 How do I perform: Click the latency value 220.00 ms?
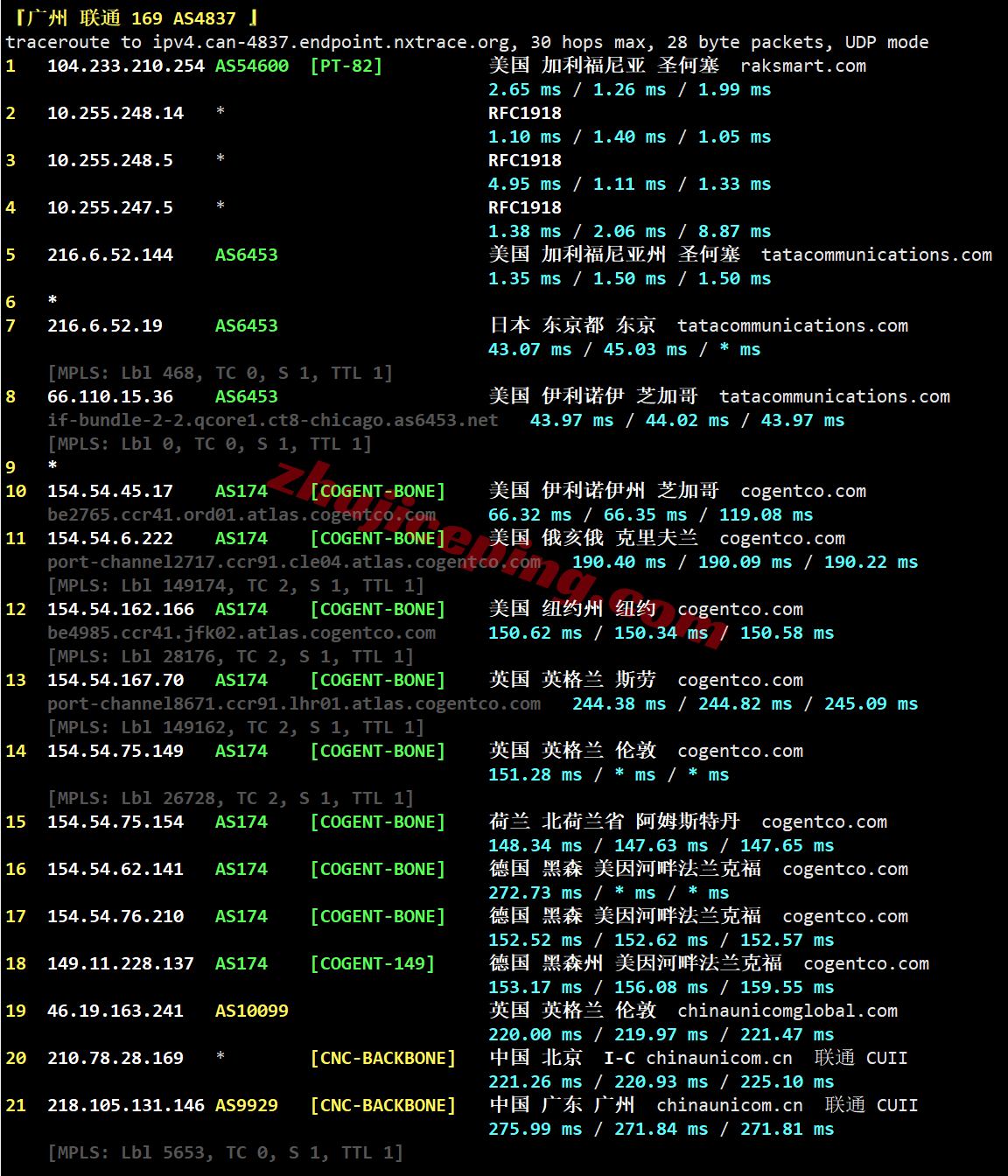click(x=535, y=1034)
